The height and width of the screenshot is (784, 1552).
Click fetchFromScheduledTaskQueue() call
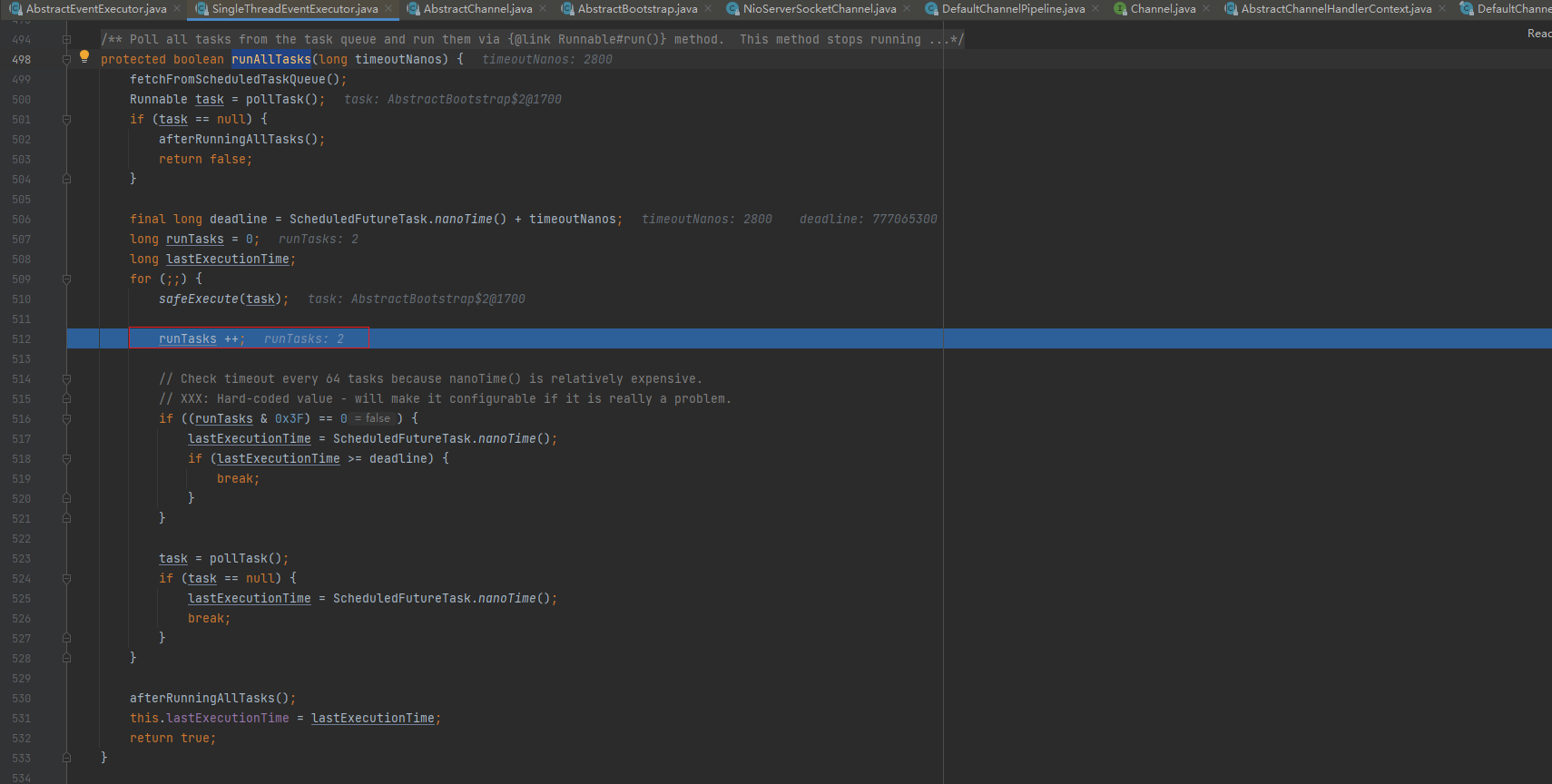tap(238, 80)
